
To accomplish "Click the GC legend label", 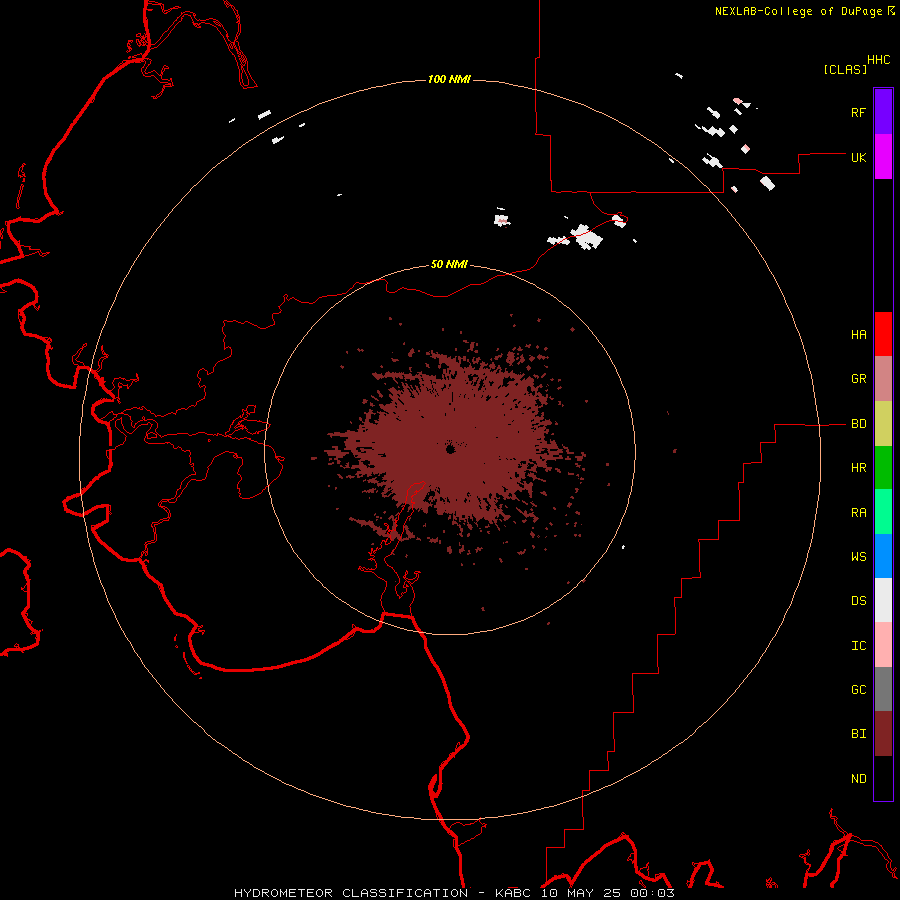I will click(x=858, y=690).
